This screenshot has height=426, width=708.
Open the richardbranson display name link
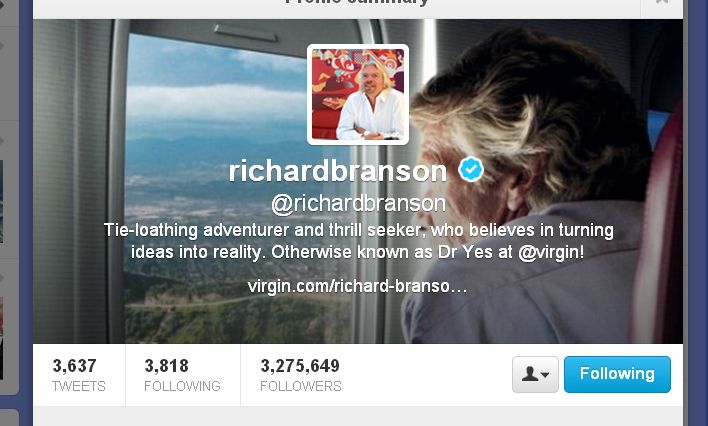click(338, 171)
